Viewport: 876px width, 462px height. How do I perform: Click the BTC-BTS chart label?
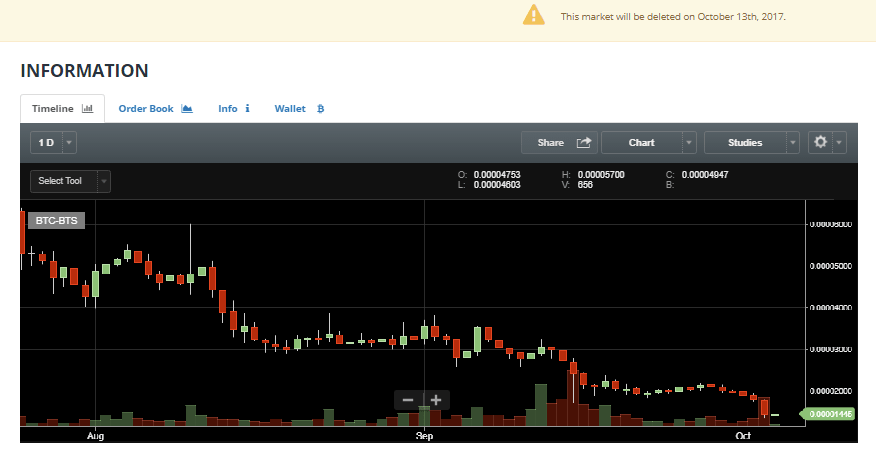pos(56,220)
